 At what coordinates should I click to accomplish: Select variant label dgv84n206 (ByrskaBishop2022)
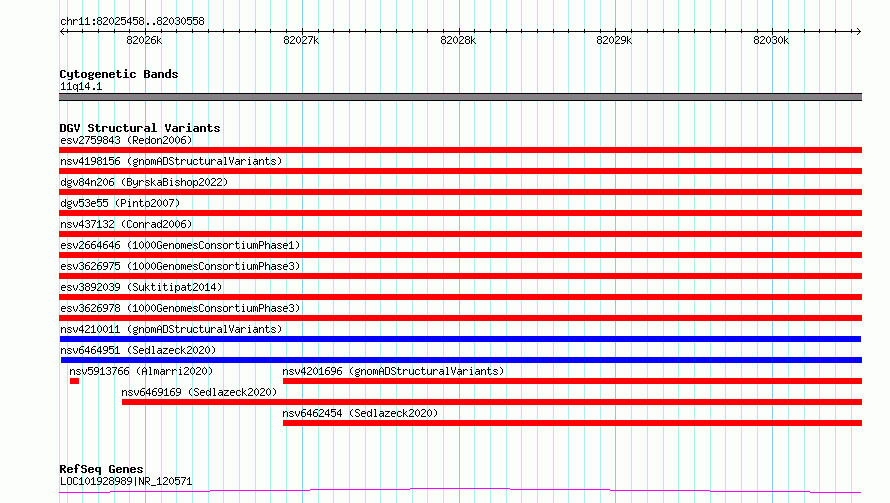click(x=144, y=182)
